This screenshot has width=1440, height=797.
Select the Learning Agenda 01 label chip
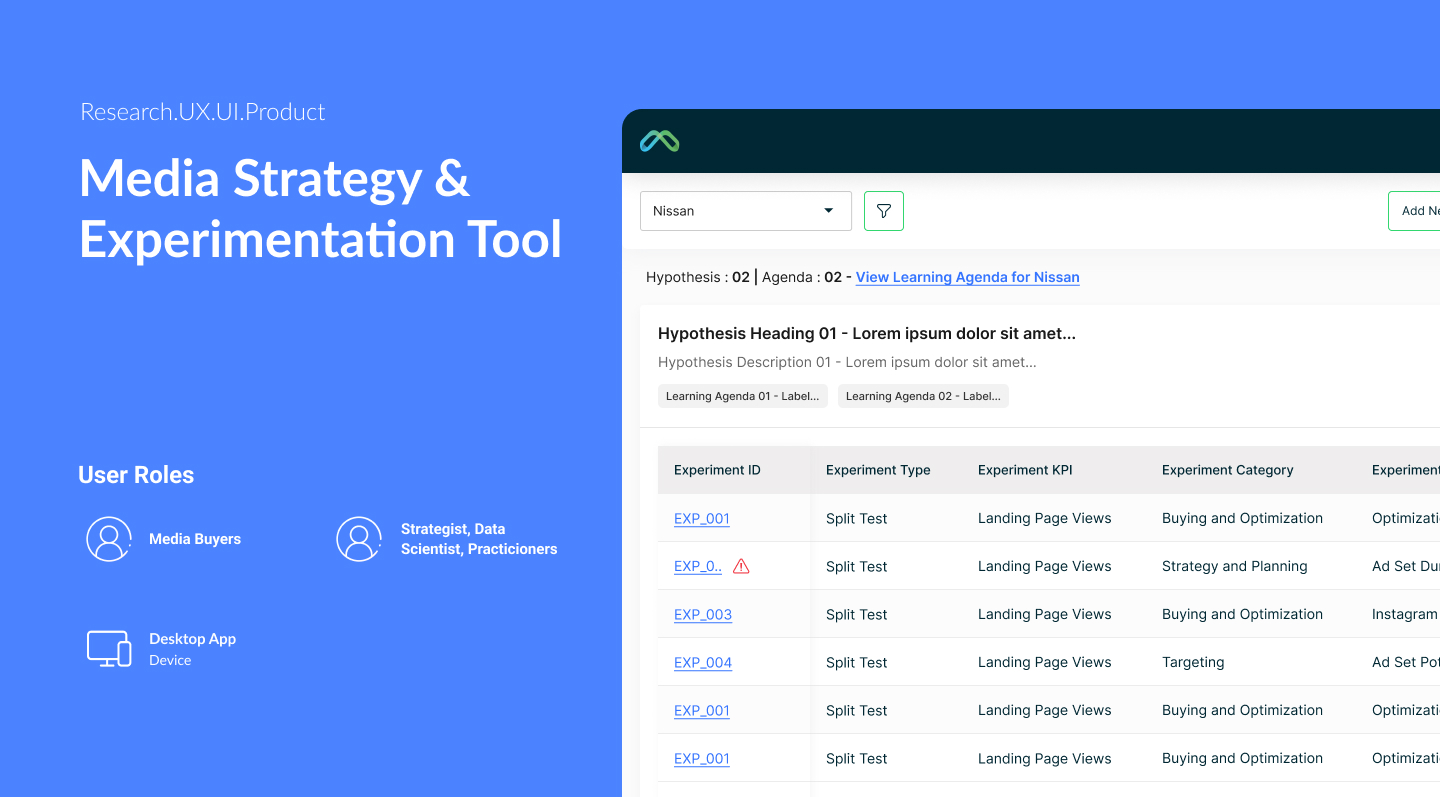(742, 395)
